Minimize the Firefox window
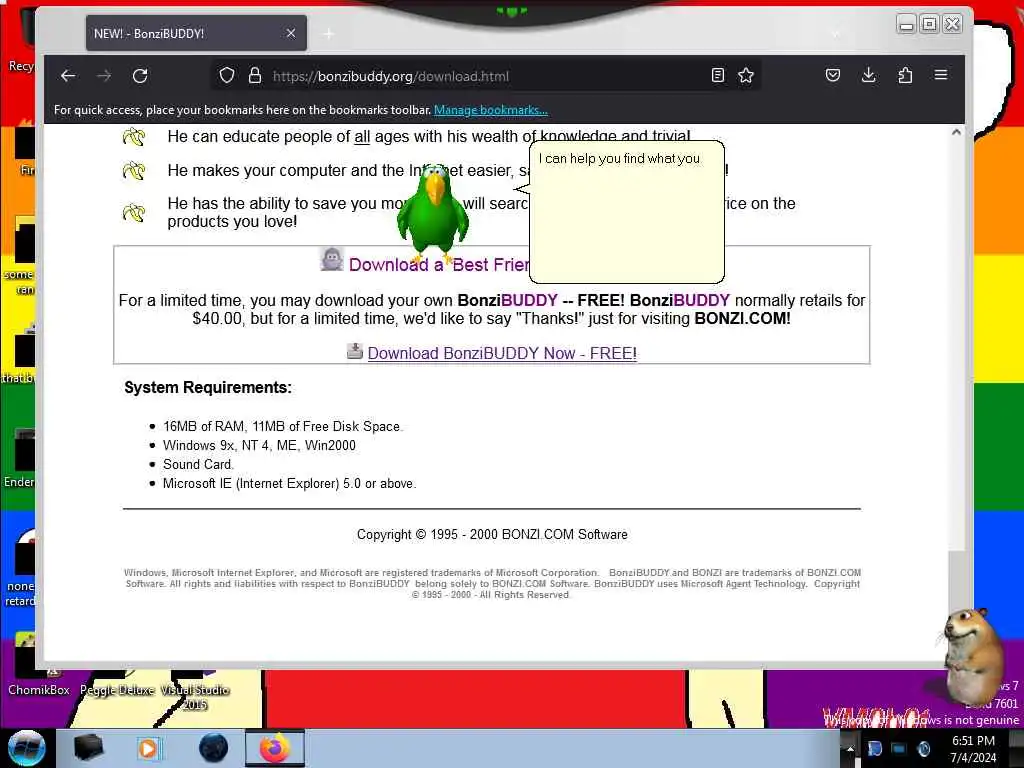Viewport: 1024px width, 768px height. point(906,25)
